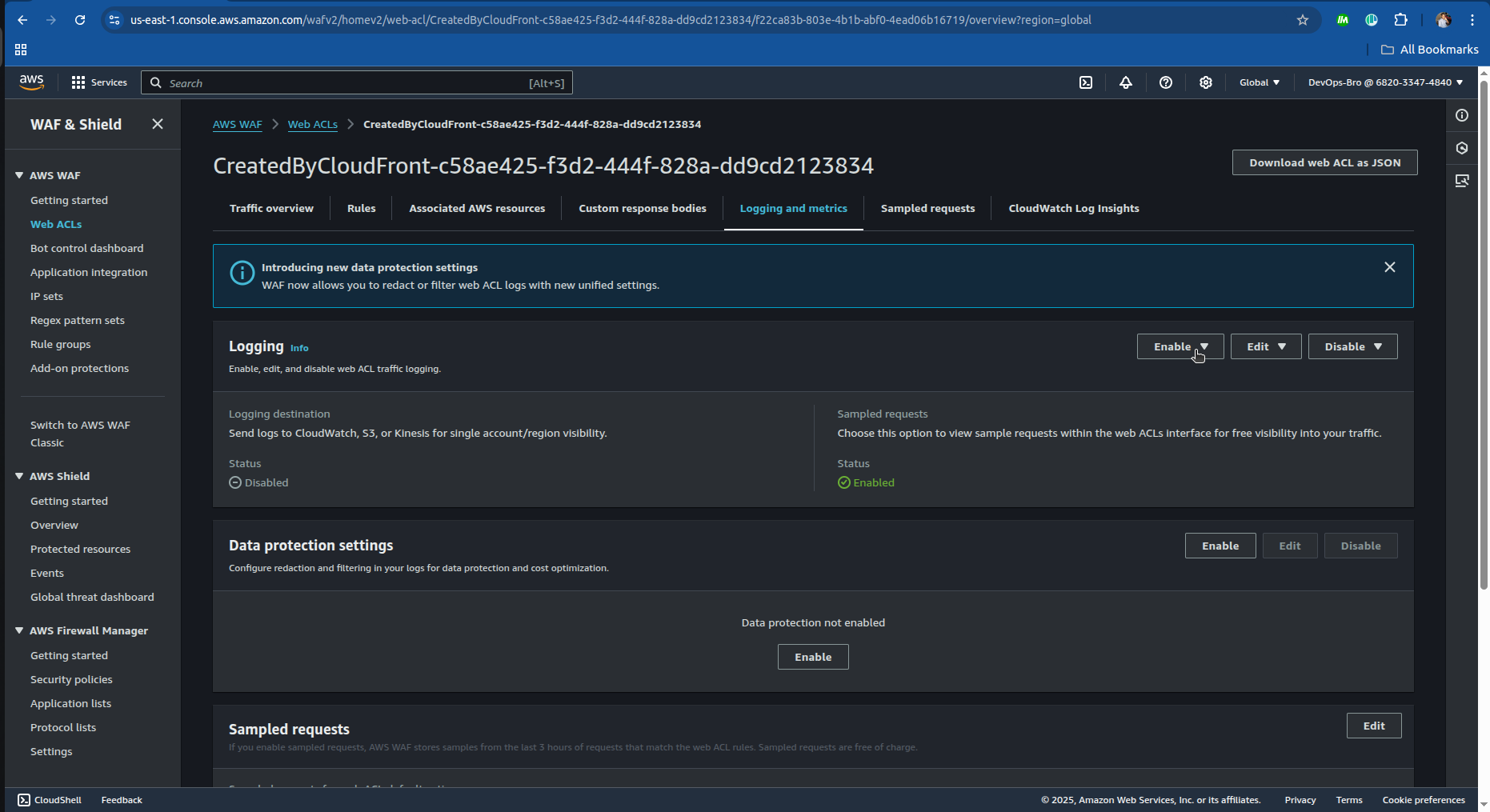Click the AWS logo home icon

31,82
